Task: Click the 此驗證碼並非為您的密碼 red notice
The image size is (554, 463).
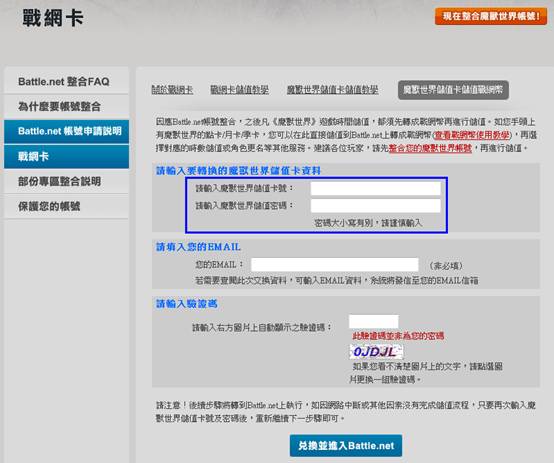Action: click(x=398, y=336)
